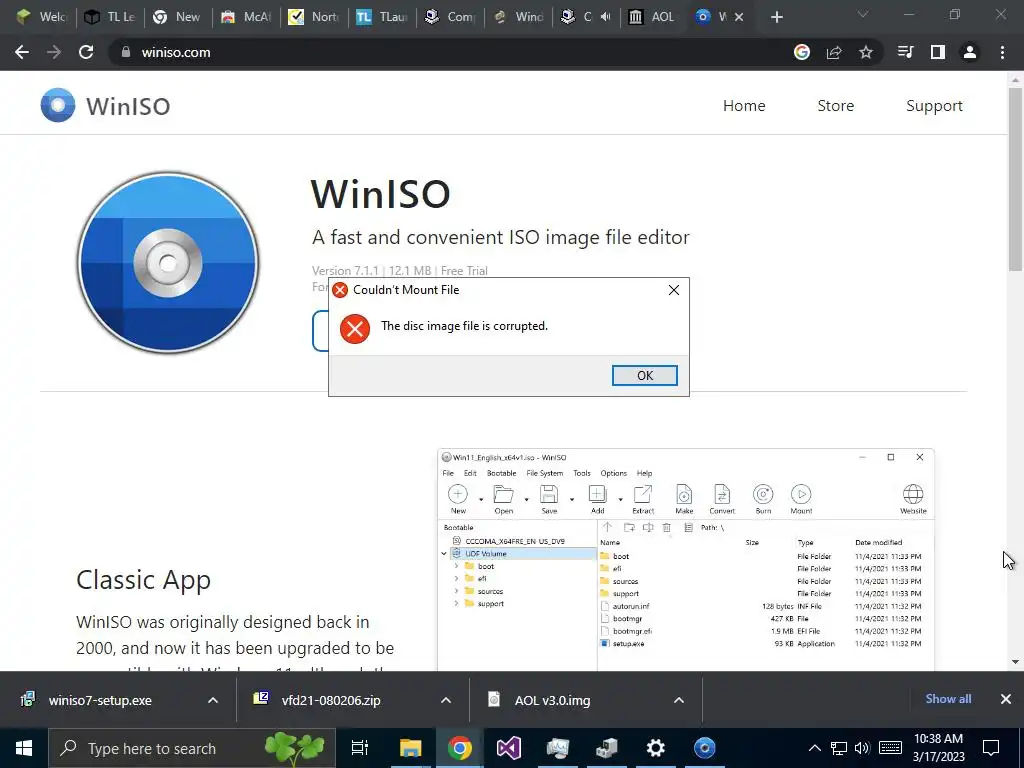Click OK in the Couldn't Mount File dialog

[644, 376]
